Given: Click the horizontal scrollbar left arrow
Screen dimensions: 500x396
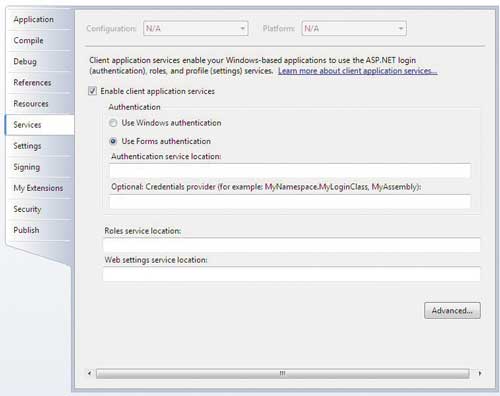Looking at the screenshot, I should pyautogui.click(x=89, y=373).
